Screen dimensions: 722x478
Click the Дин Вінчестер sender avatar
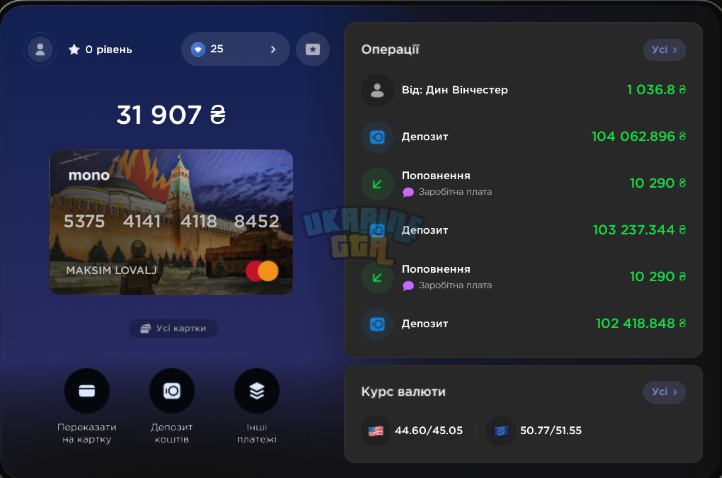(377, 90)
